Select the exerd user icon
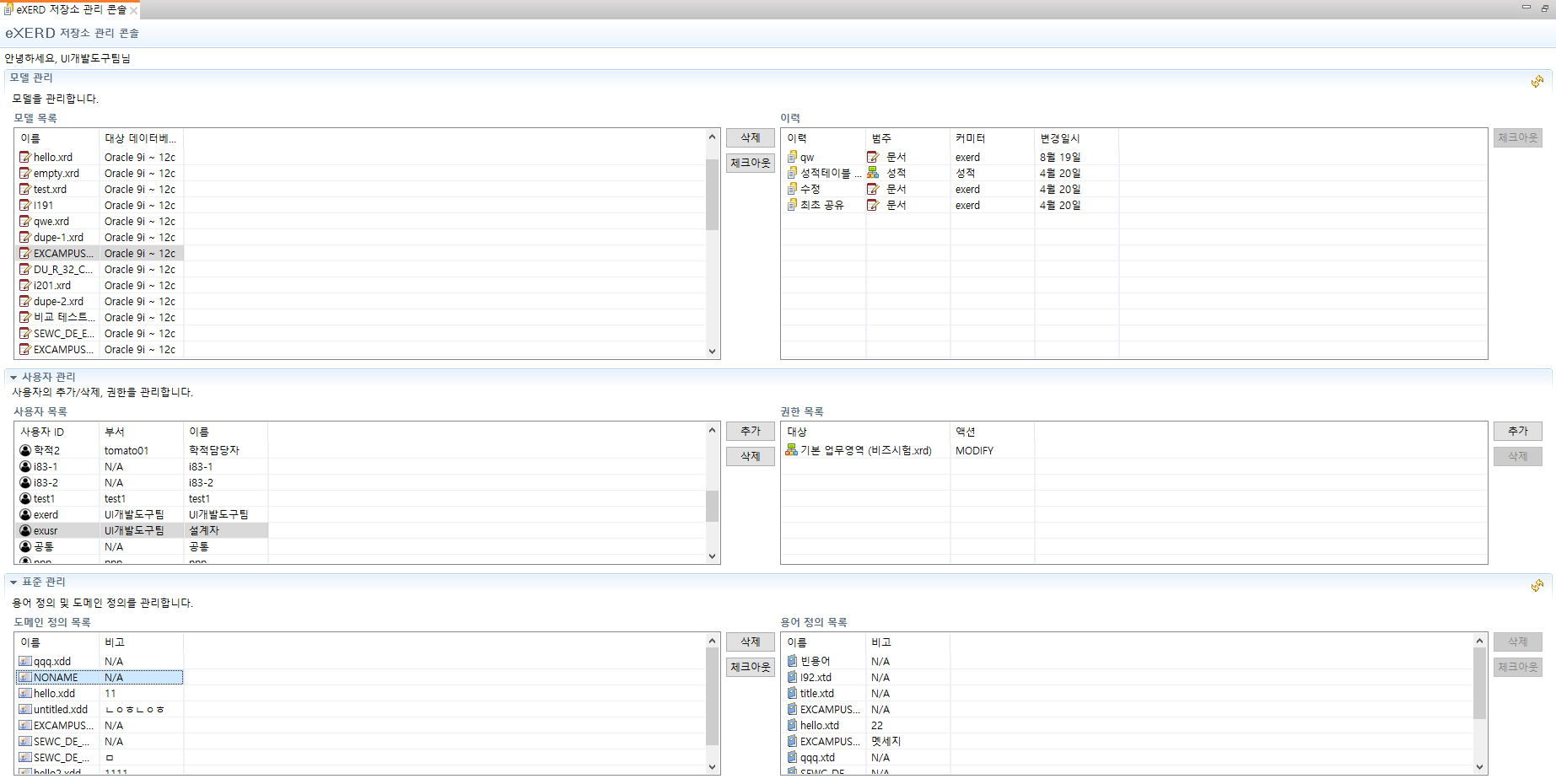Screen dimensions: 1556x784 (x=25, y=514)
